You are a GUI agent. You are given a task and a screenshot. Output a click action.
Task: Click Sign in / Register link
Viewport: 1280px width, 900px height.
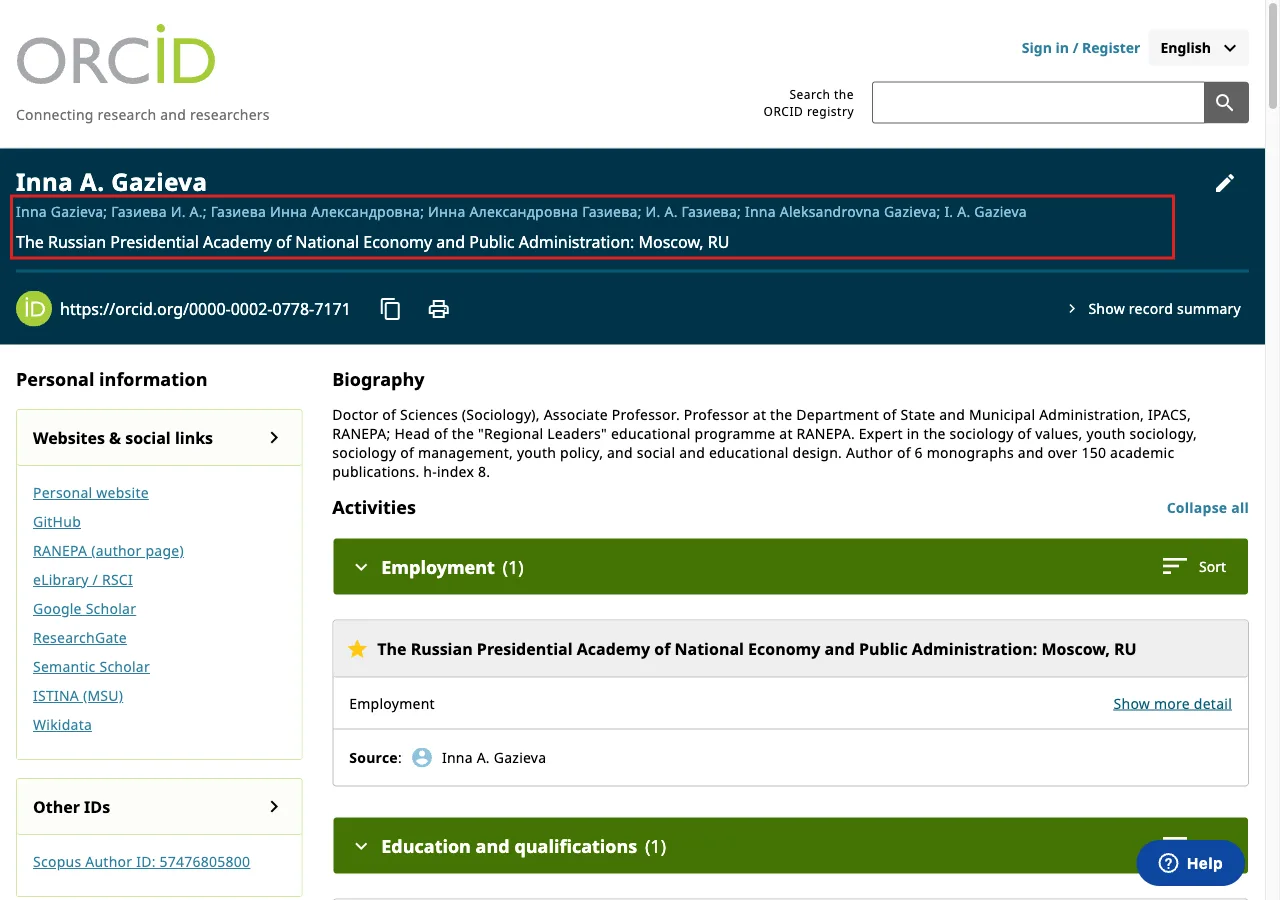(x=1080, y=48)
